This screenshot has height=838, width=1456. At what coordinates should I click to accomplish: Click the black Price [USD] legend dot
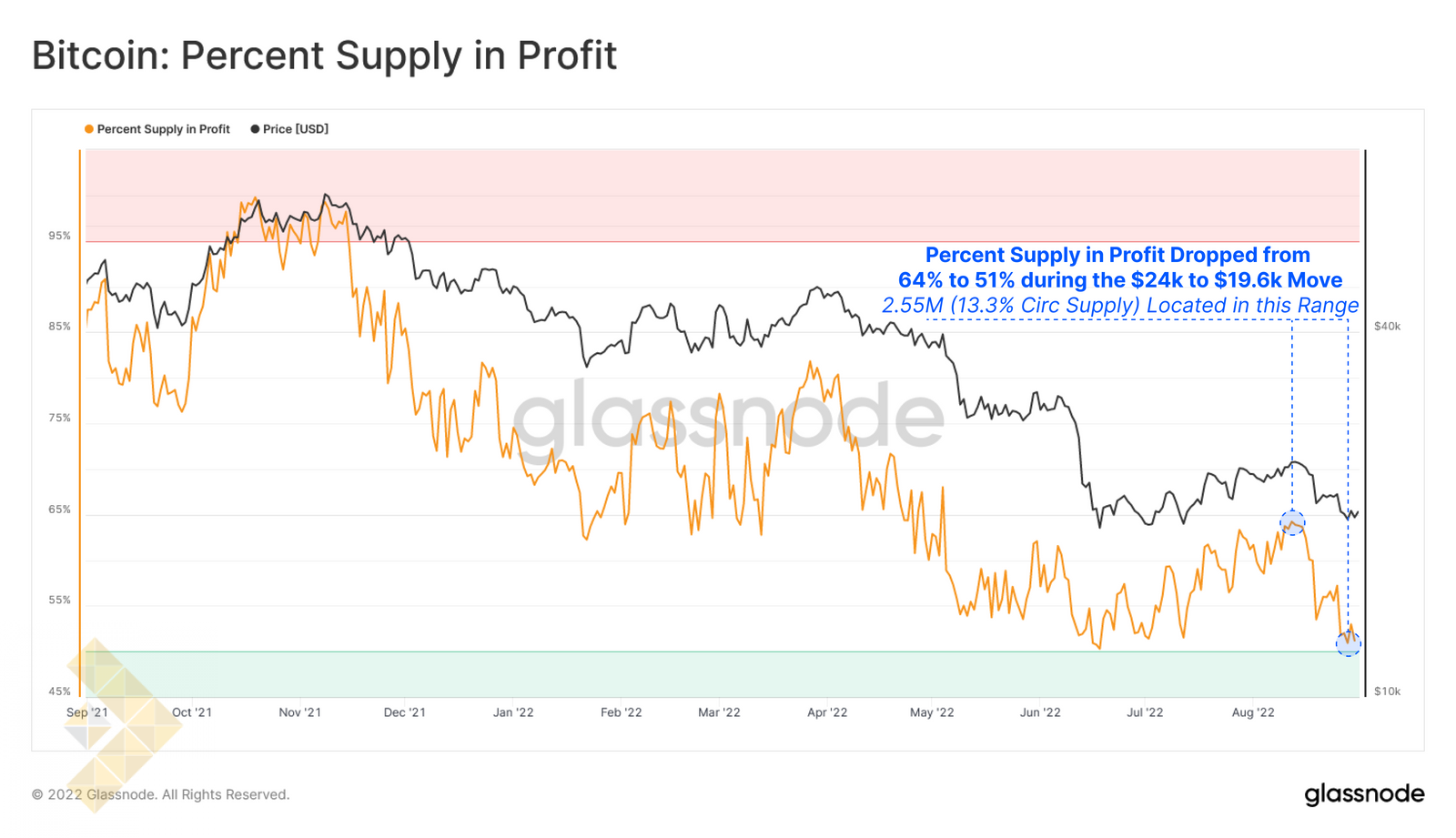255,129
